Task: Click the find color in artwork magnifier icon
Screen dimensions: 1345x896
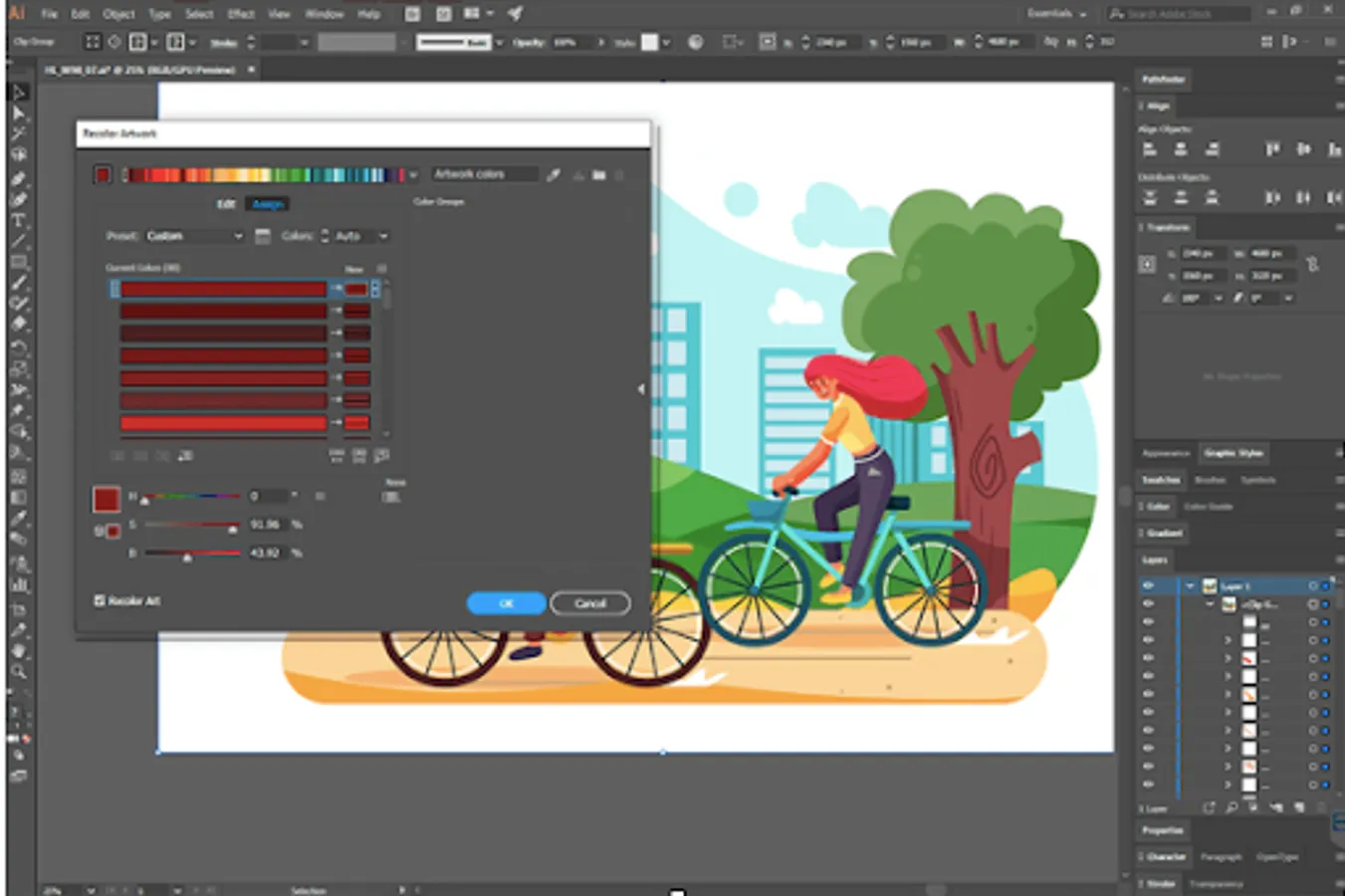Action: point(381,456)
